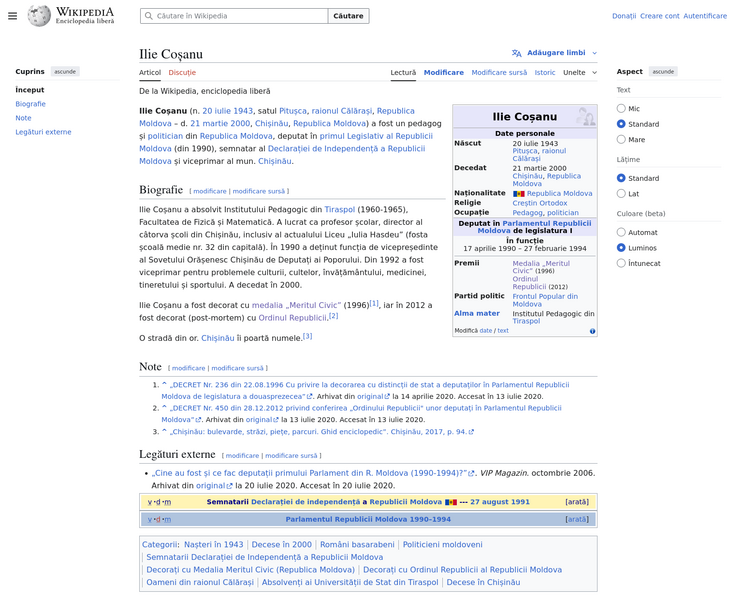The width and height of the screenshot is (744, 600).
Task: Click the Căutare search button
Action: (348, 16)
